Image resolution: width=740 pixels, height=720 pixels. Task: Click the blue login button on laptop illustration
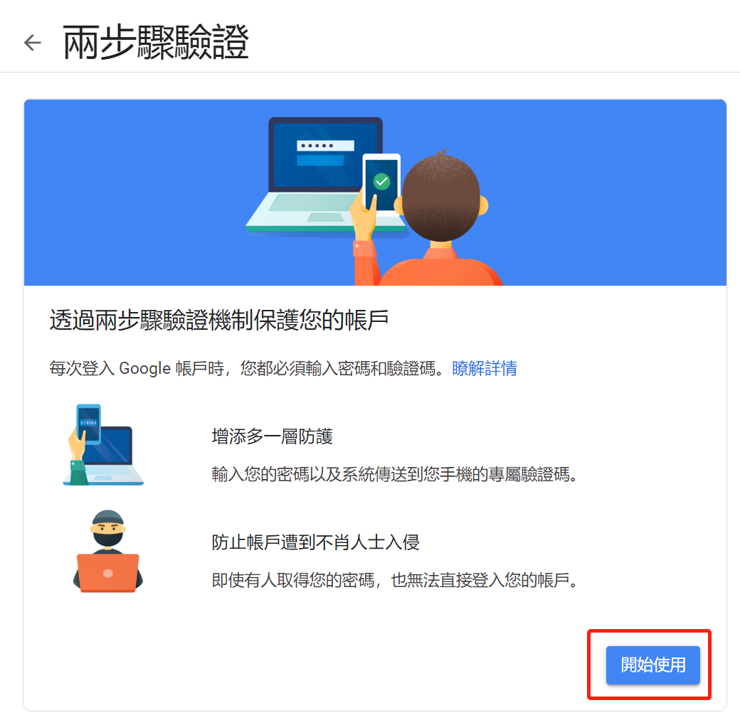320,160
